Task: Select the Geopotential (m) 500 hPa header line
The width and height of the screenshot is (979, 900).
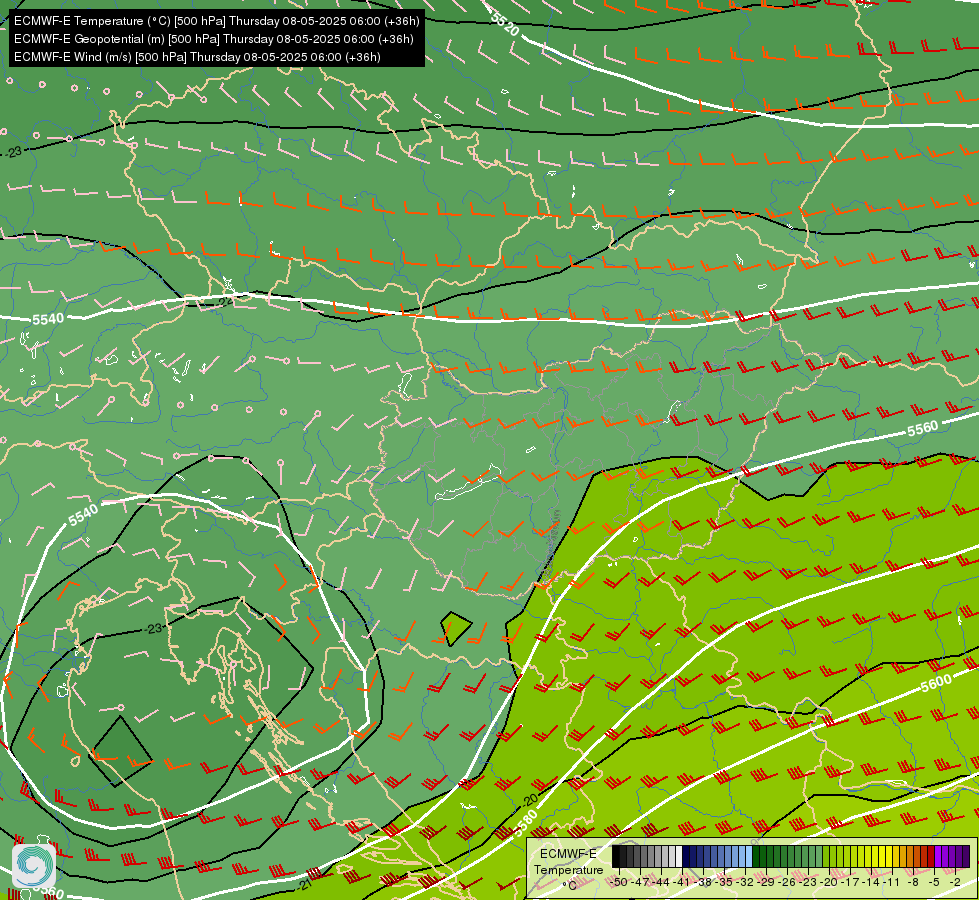Action: tap(214, 39)
